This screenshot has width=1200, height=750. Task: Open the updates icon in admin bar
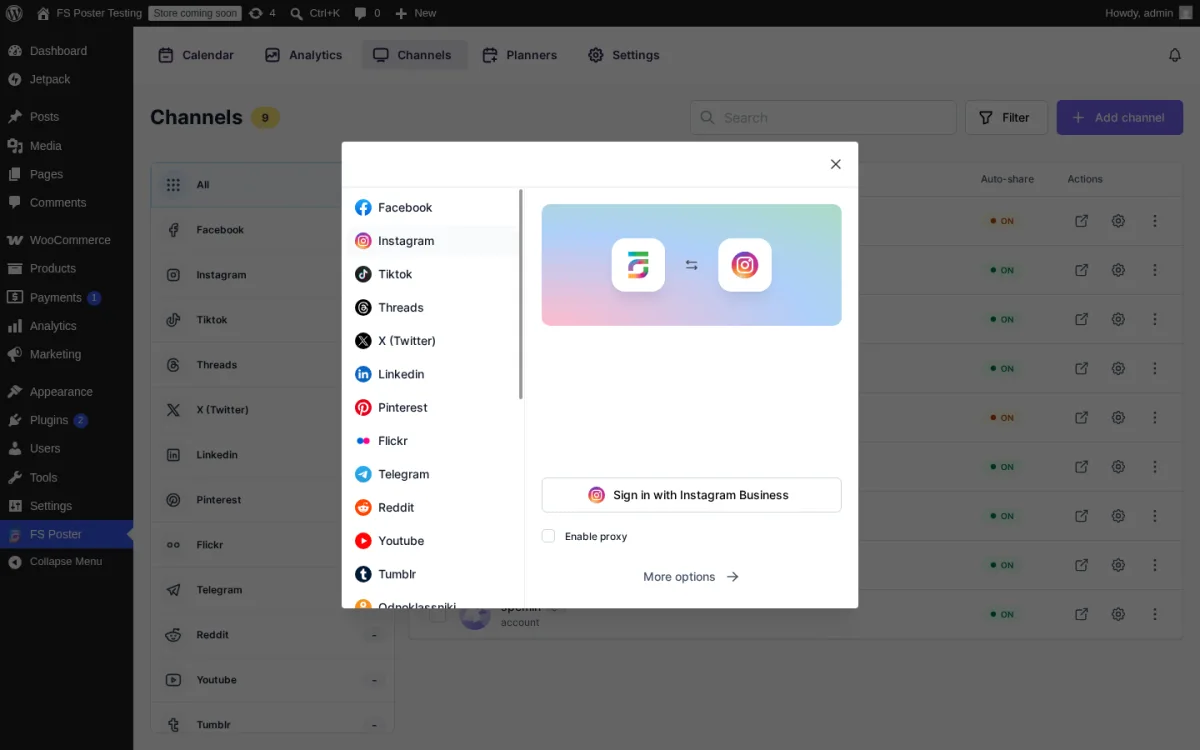[262, 13]
